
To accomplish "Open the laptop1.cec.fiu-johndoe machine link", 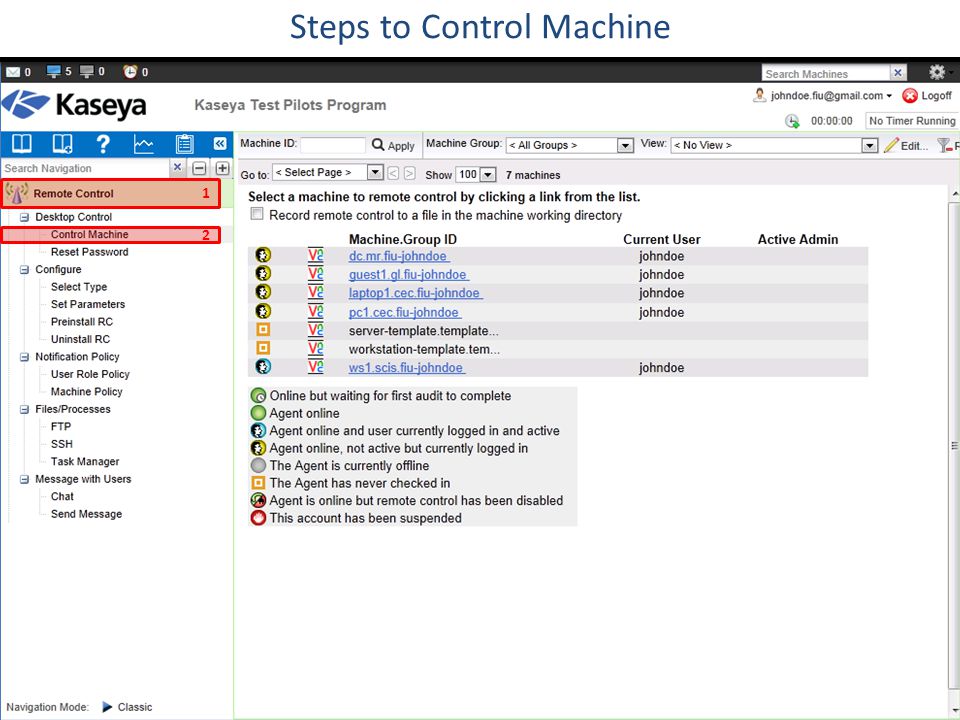I will click(x=416, y=293).
